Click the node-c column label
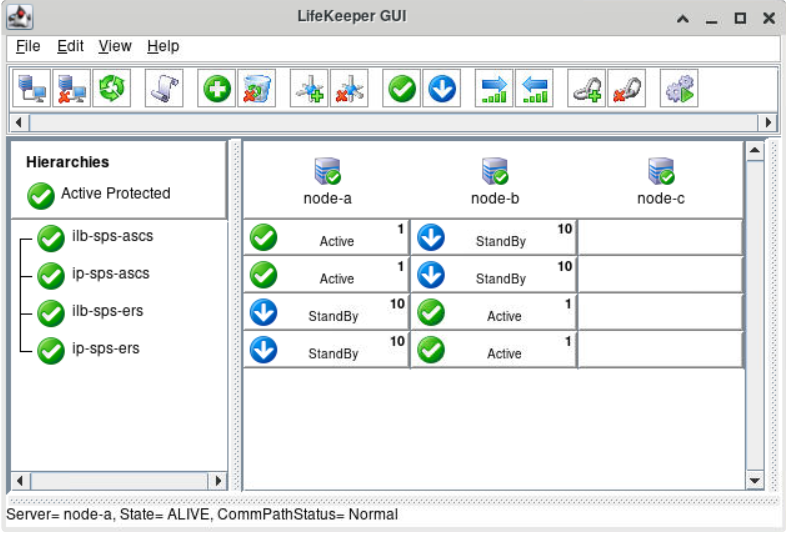The height and width of the screenshot is (537, 793). (661, 198)
